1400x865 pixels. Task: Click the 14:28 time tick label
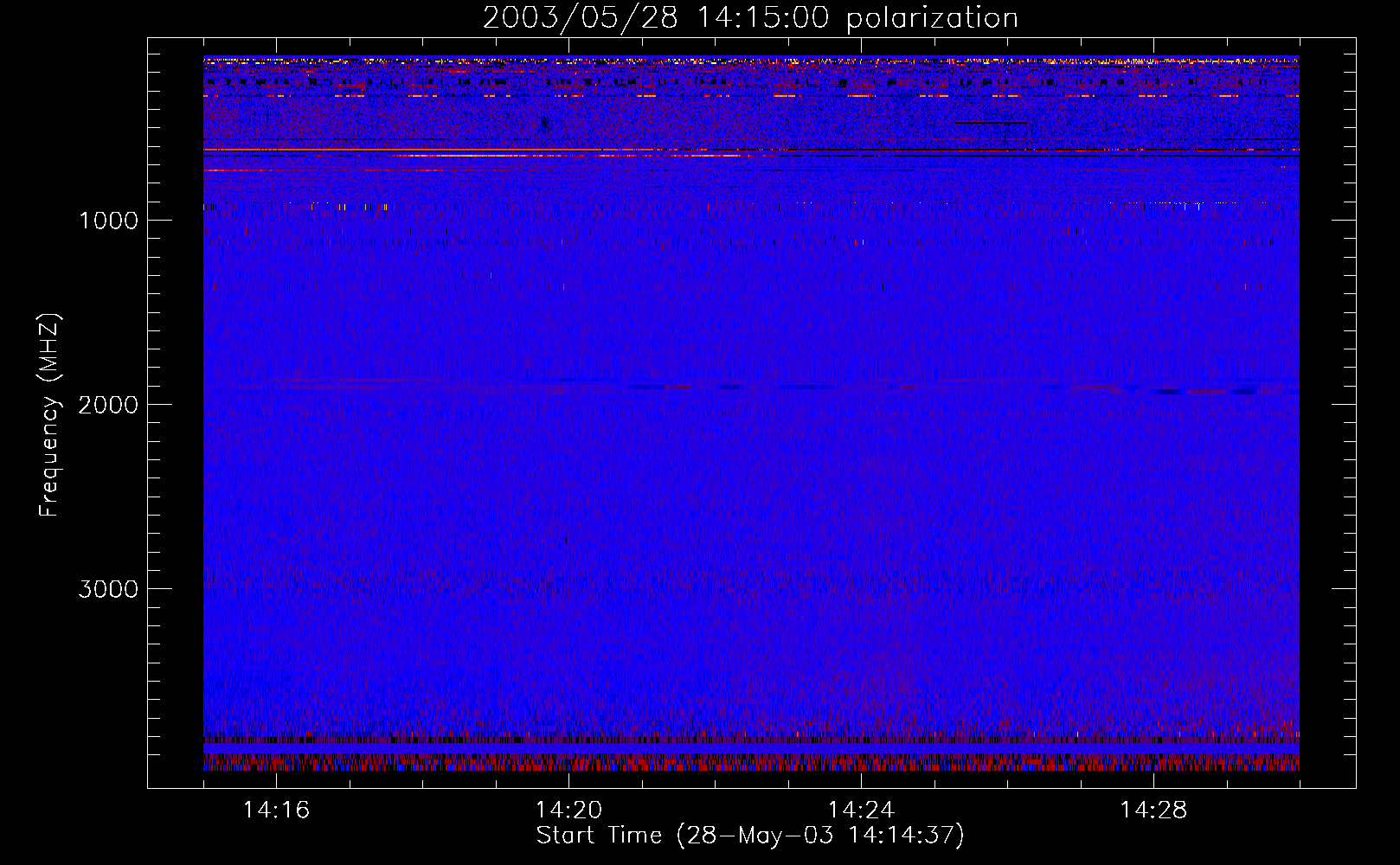pyautogui.click(x=1153, y=811)
